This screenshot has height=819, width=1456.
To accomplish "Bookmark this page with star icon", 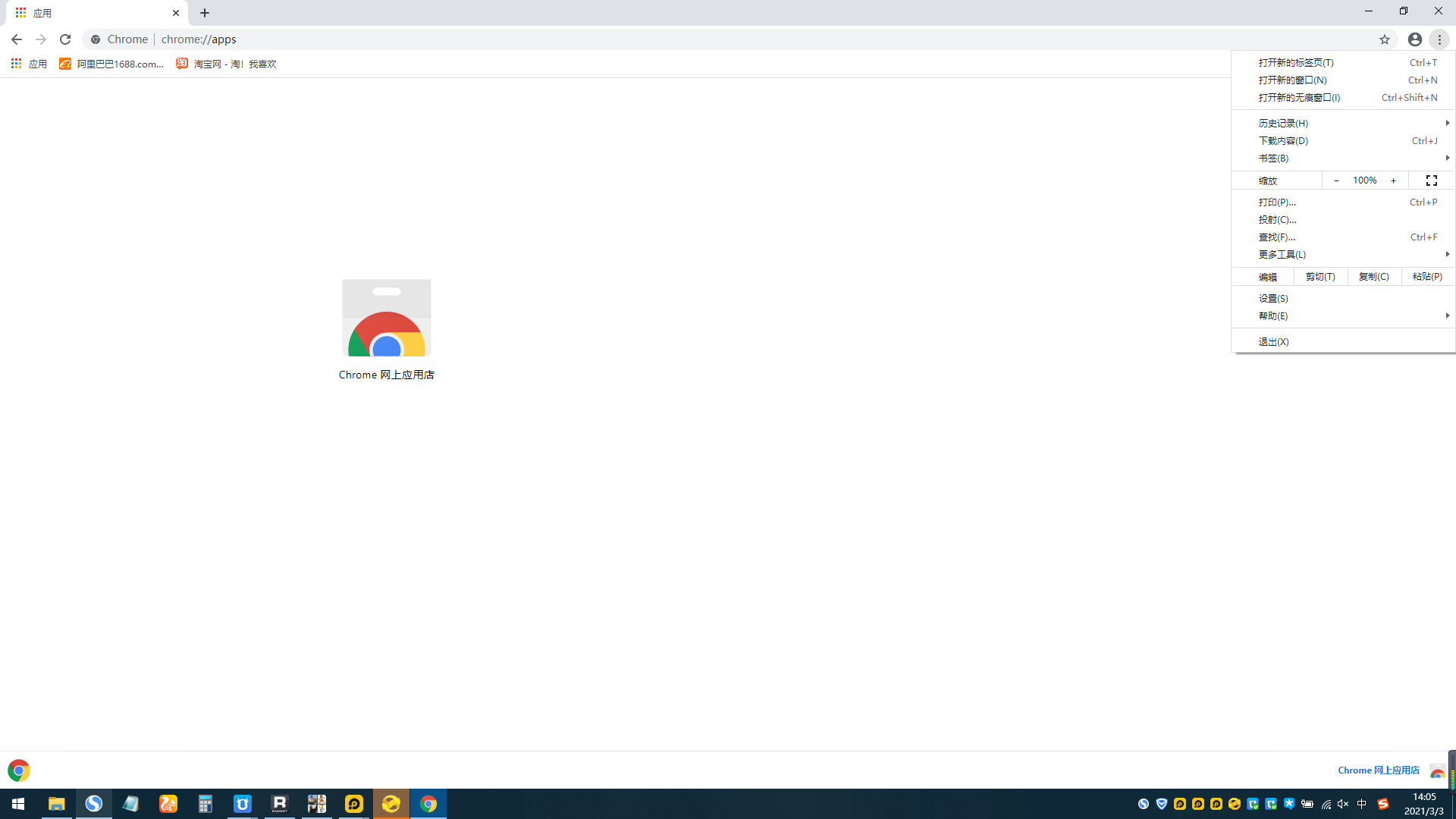I will 1385,39.
